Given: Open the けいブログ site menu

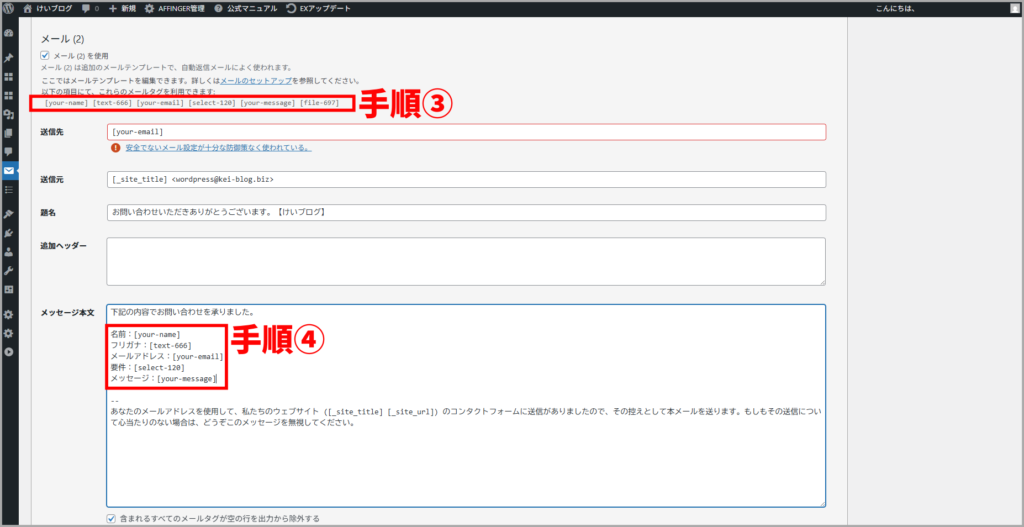Looking at the screenshot, I should pos(47,8).
